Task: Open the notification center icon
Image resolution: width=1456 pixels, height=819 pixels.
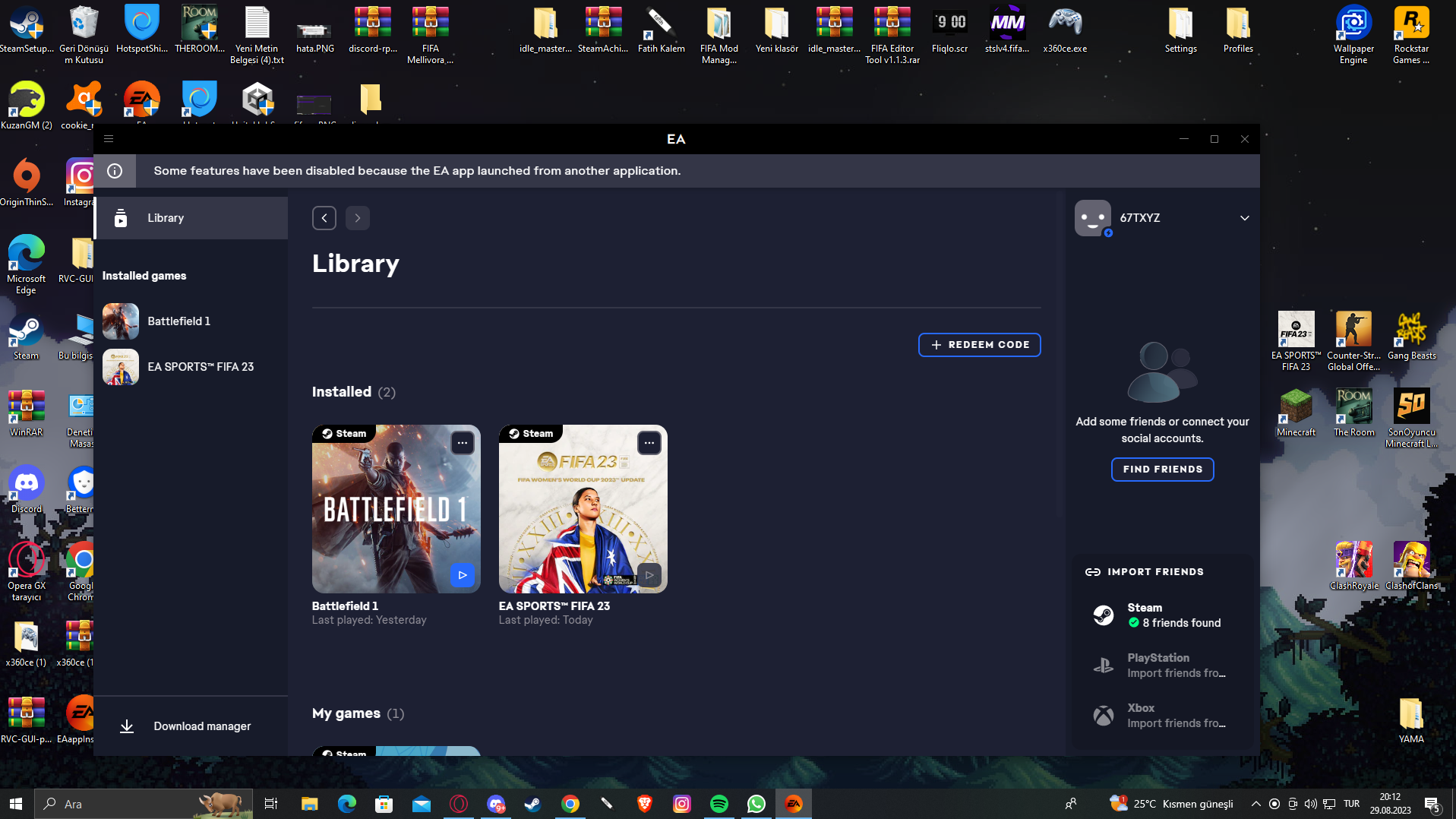Action: (1432, 804)
